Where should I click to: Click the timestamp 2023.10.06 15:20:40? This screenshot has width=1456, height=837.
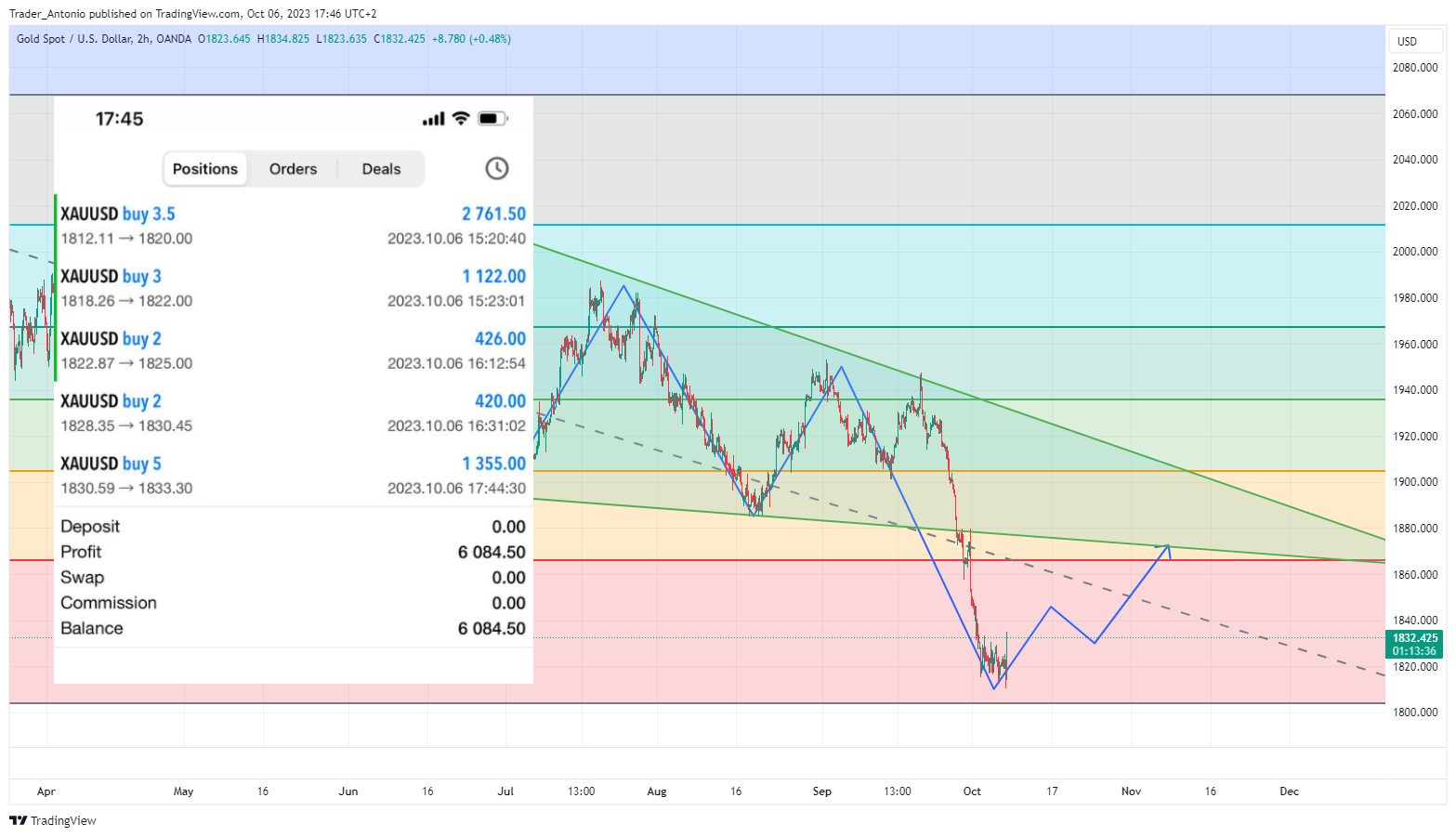click(x=456, y=239)
